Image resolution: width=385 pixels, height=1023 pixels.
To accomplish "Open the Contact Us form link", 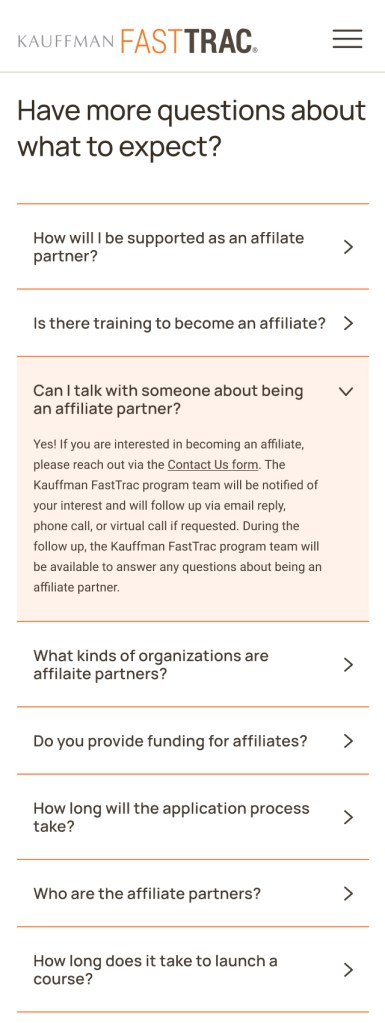I will pos(213,465).
